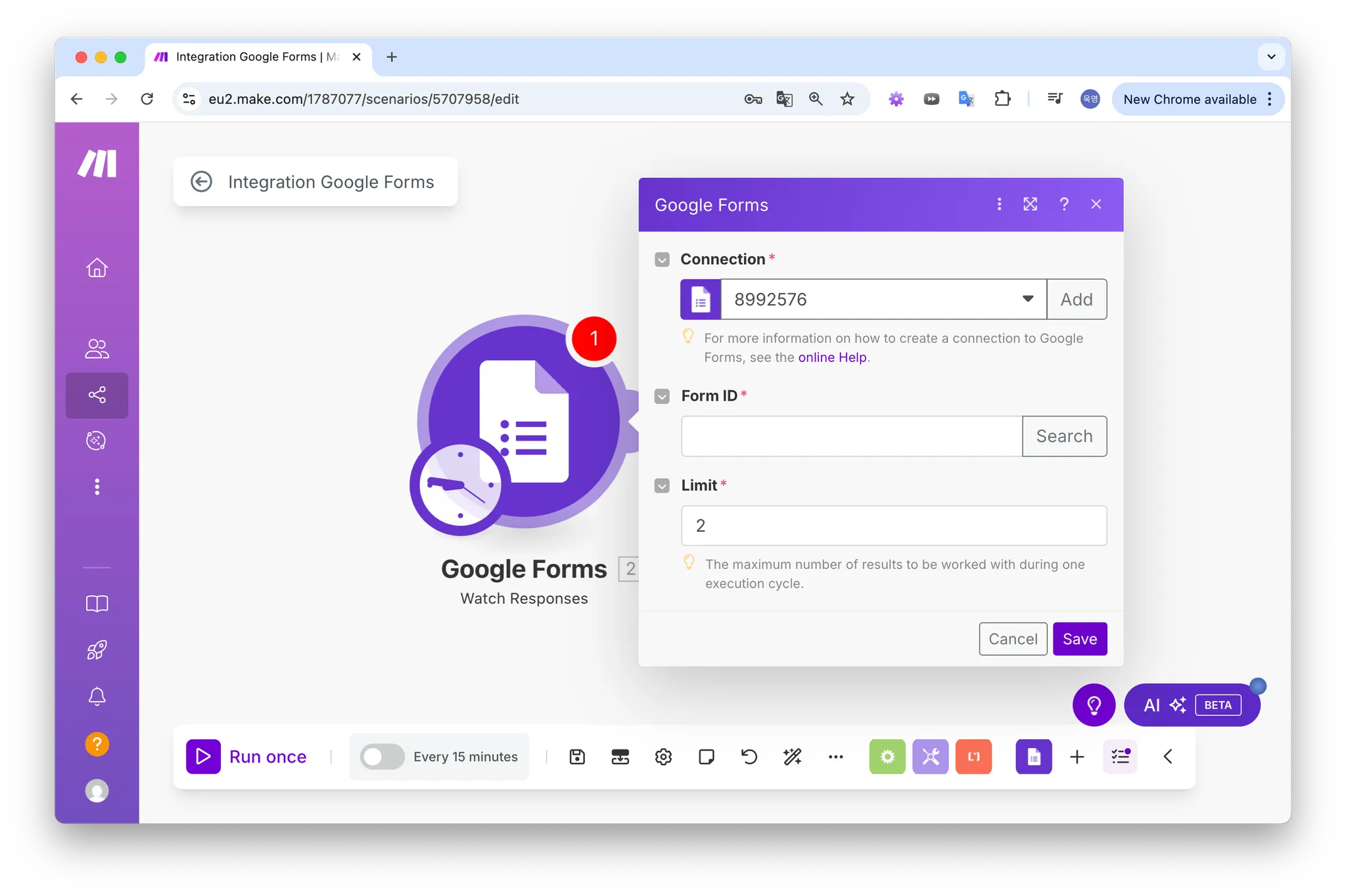This screenshot has height=896, width=1346.
Task: Undo with the curved arrow icon
Action: (749, 757)
